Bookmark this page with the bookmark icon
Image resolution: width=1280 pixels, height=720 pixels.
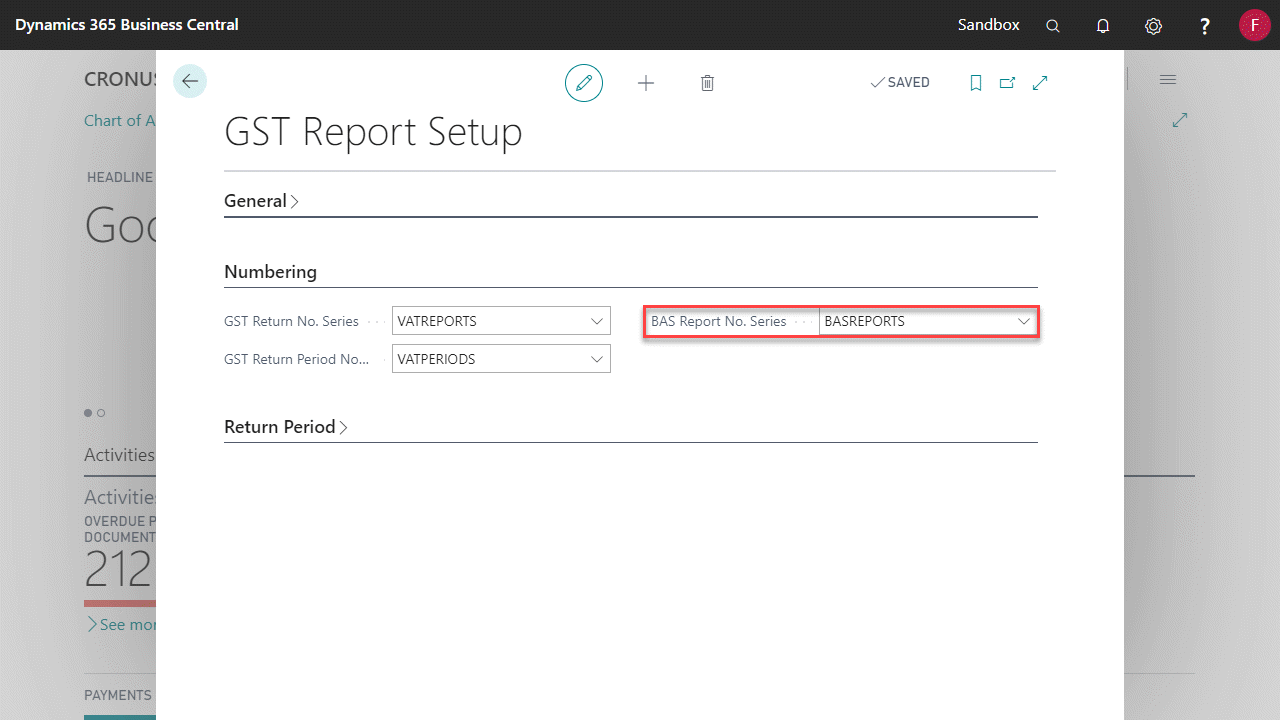[976, 83]
